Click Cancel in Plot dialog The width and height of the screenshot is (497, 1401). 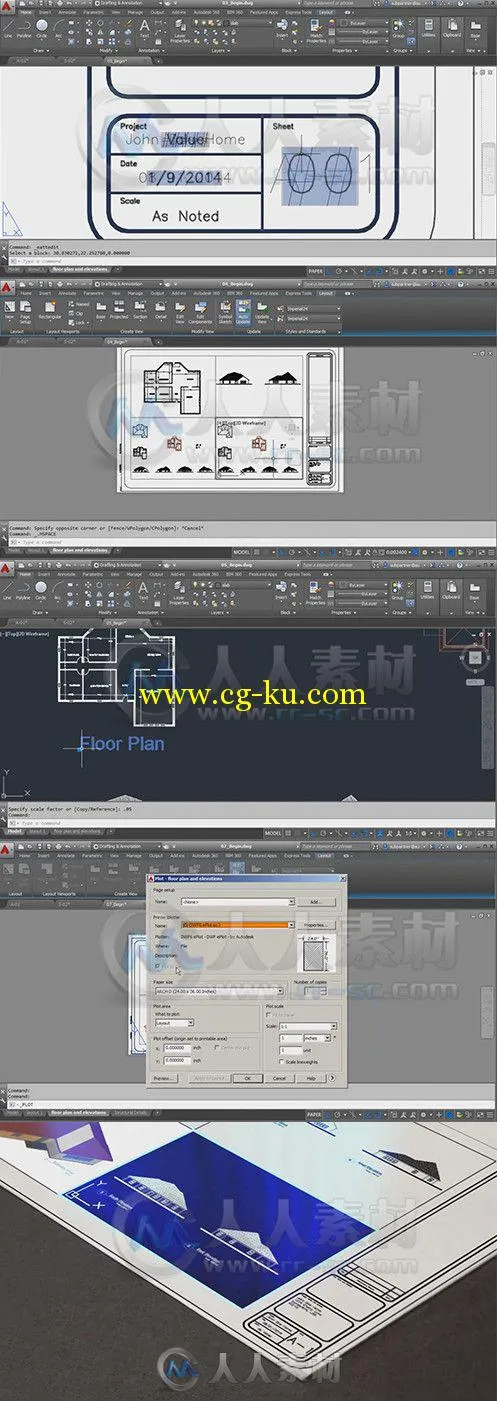coord(278,1078)
